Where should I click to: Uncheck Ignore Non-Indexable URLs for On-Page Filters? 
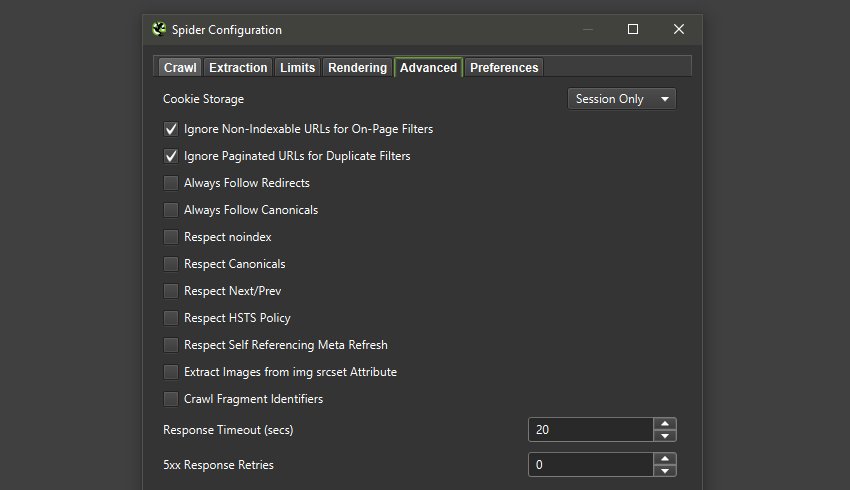[x=171, y=129]
